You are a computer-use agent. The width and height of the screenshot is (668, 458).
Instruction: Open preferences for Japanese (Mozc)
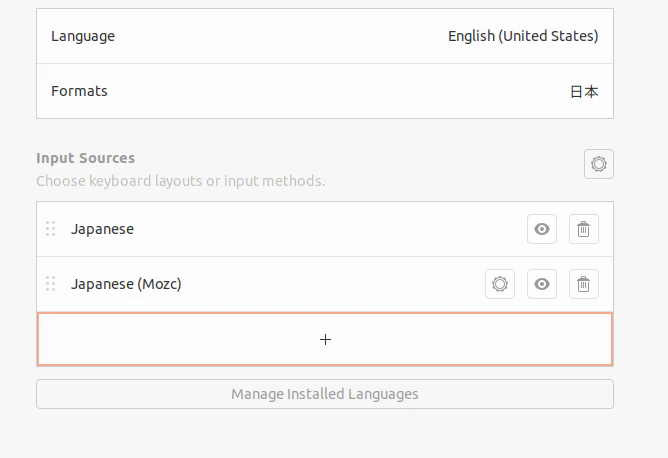coord(500,284)
